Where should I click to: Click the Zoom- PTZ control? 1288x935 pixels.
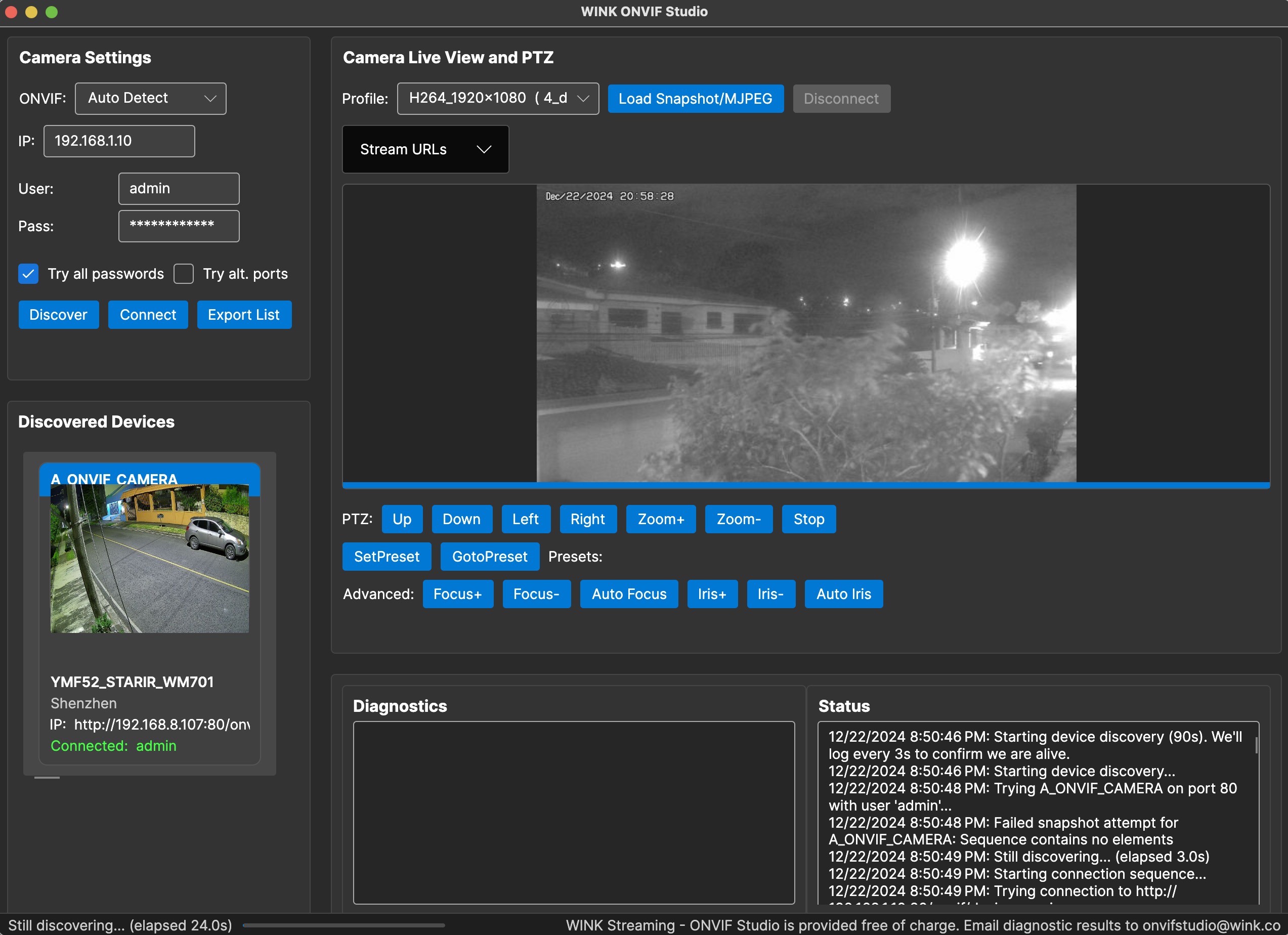point(737,519)
